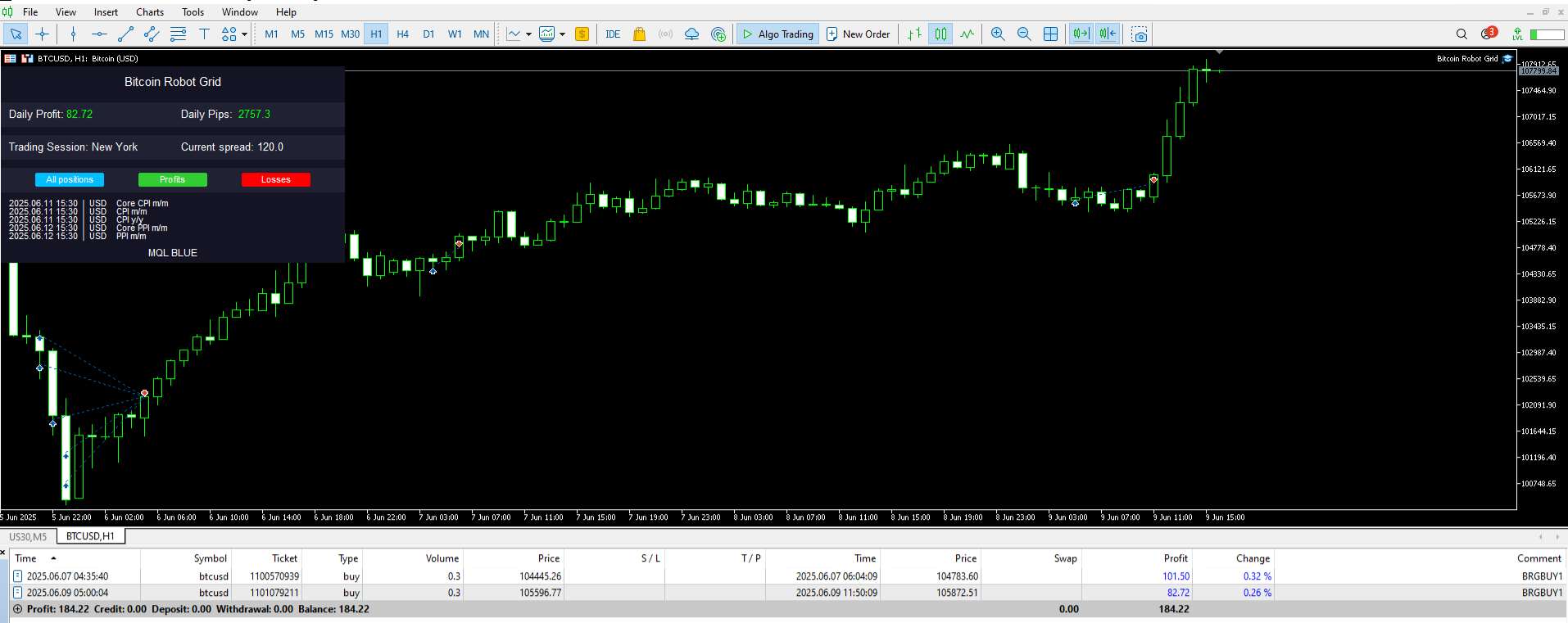Draw a horizontal line on the chart
This screenshot has height=623, width=1568.
(x=99, y=34)
